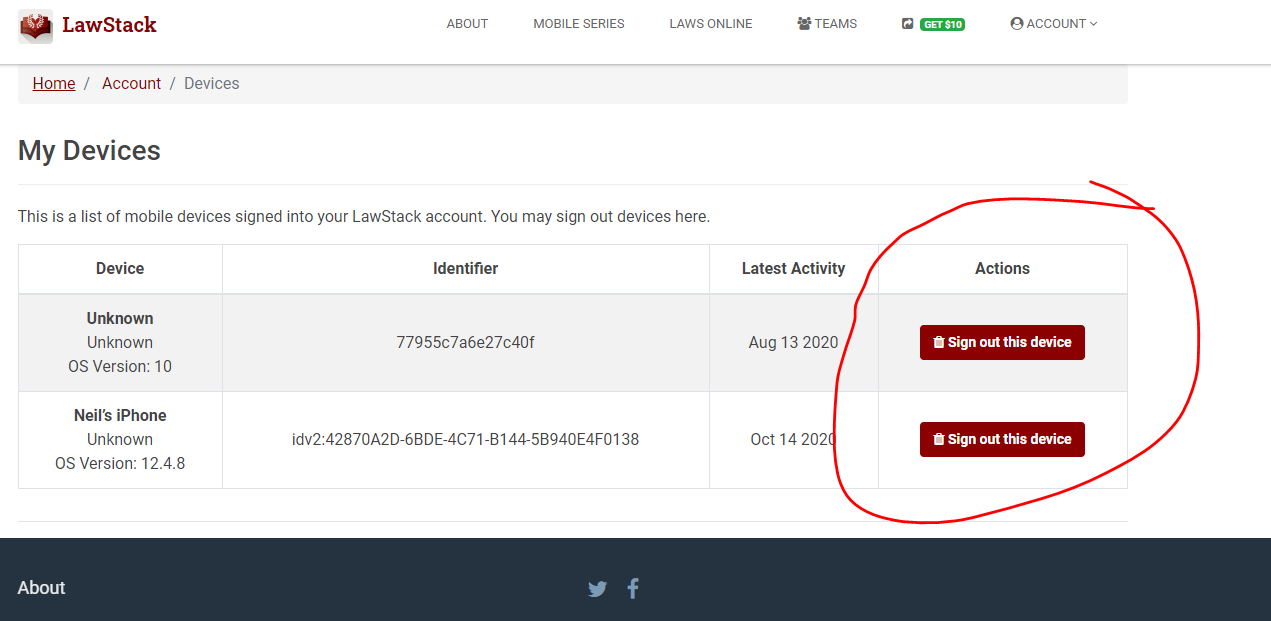Select identifier idv2:42870A2D-6BDE-4C71-B144-5B940E4F0138

[x=466, y=440]
